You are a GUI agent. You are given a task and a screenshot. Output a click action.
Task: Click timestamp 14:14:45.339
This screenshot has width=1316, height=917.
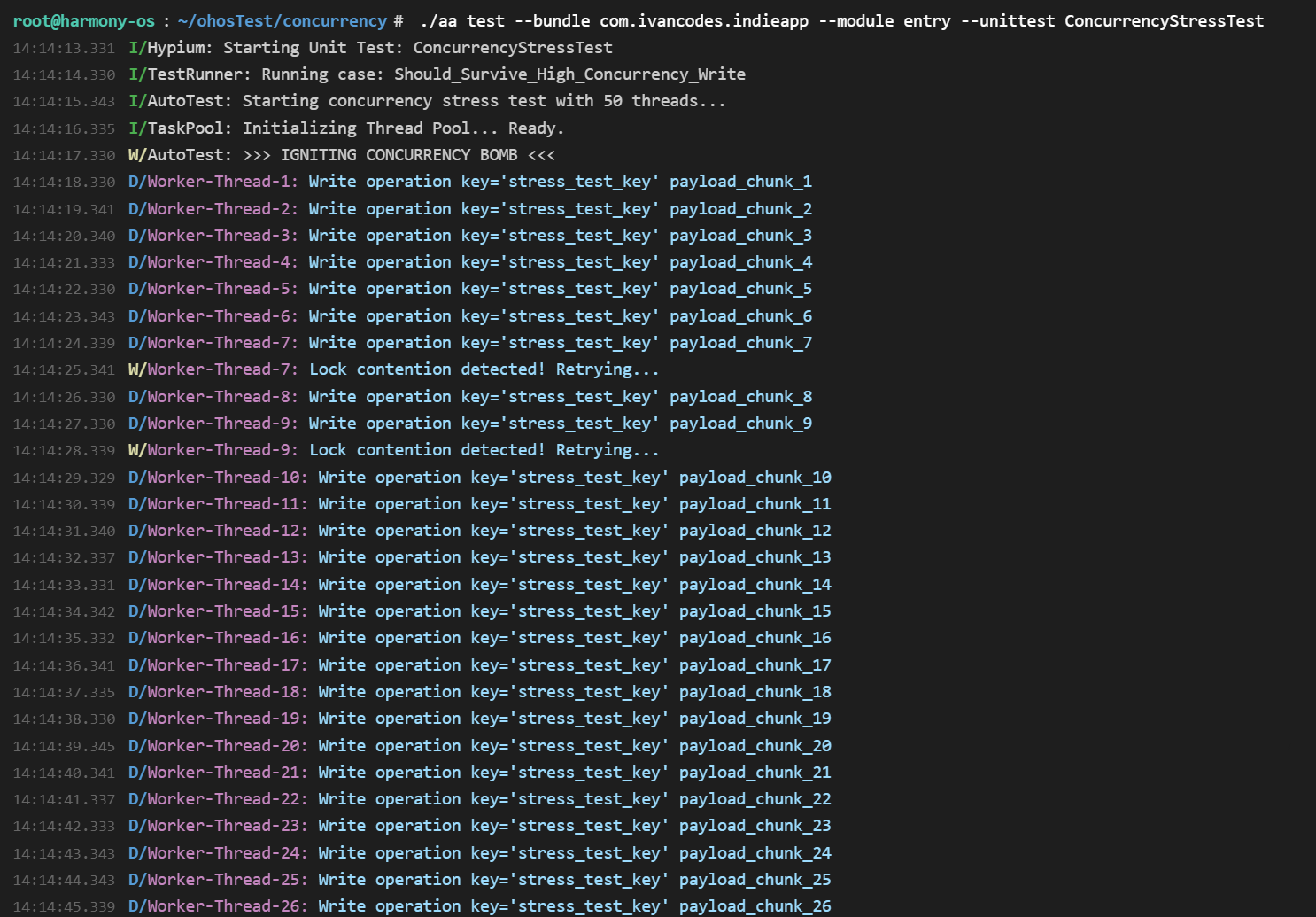[64, 907]
